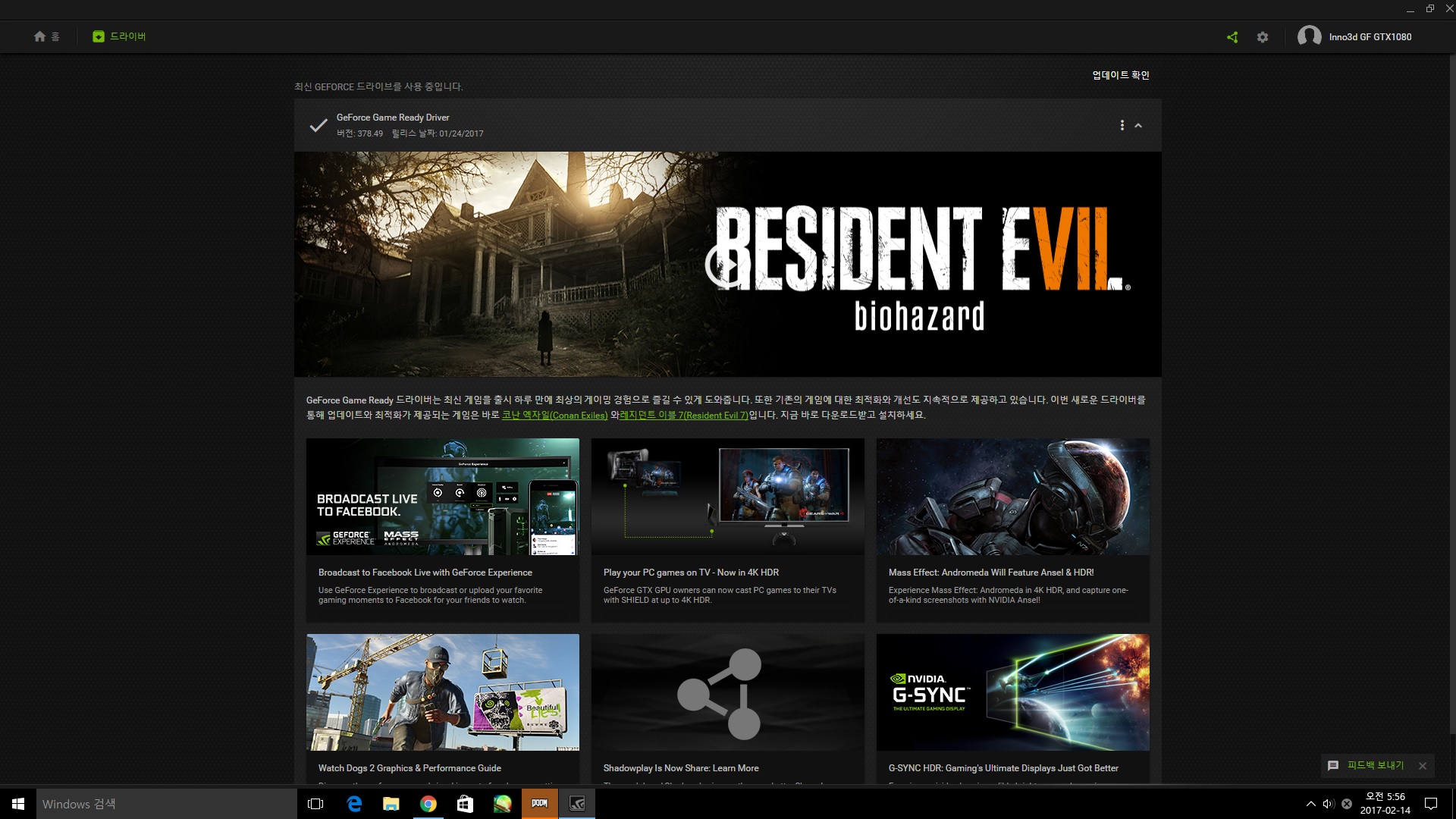Click the update check (업데이트 확인) button
Viewport: 1456px width, 819px height.
click(x=1120, y=75)
